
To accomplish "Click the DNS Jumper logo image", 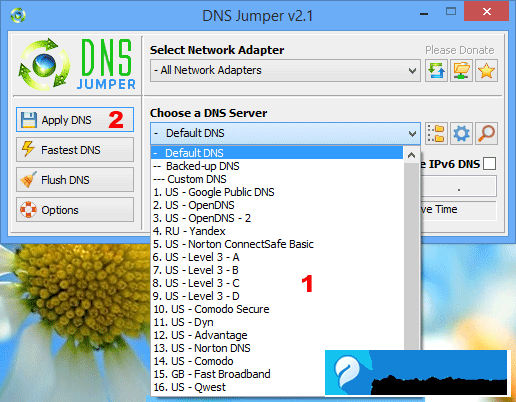I will (77, 65).
